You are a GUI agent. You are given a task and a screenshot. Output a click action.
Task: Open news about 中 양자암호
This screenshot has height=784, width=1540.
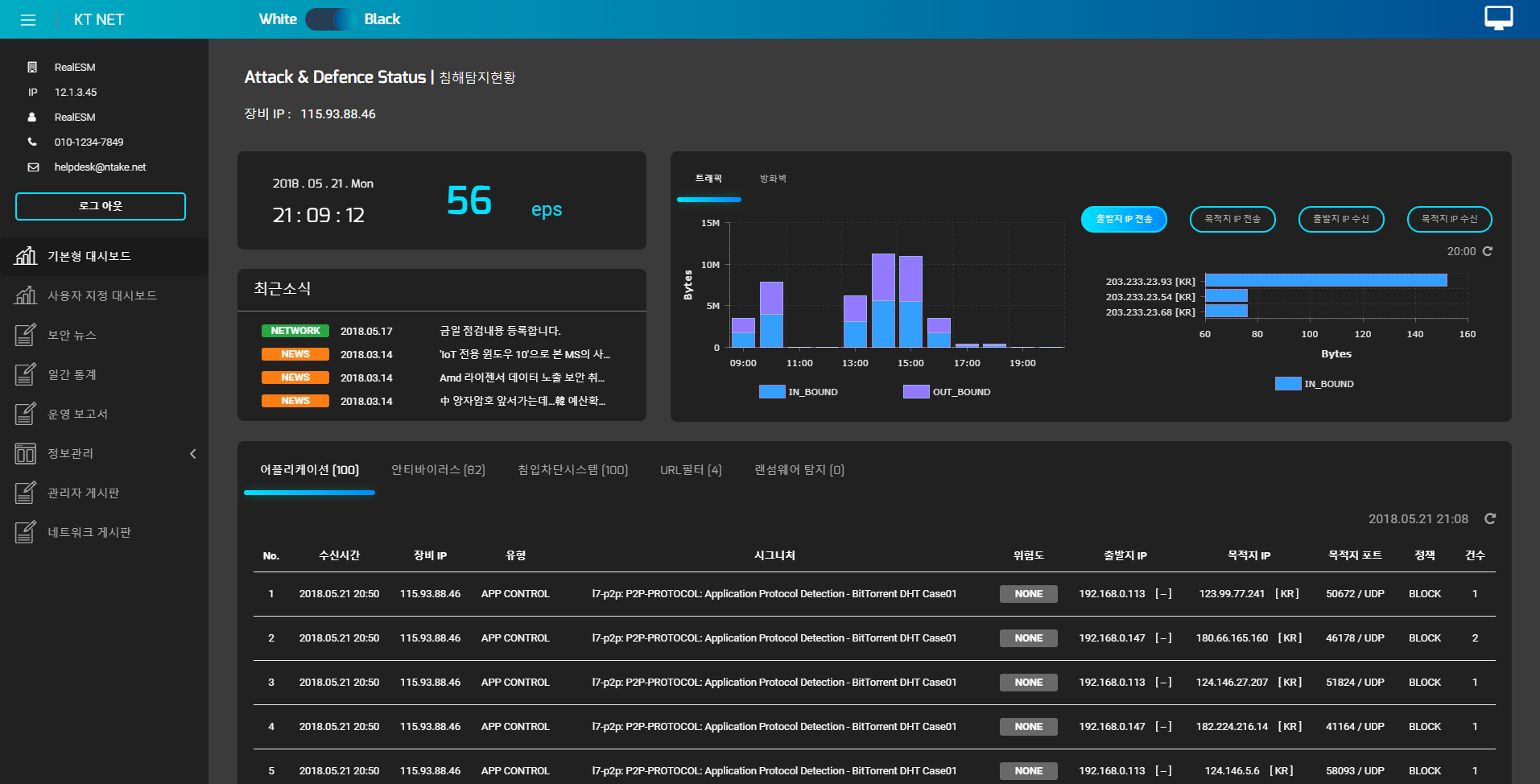pos(522,401)
